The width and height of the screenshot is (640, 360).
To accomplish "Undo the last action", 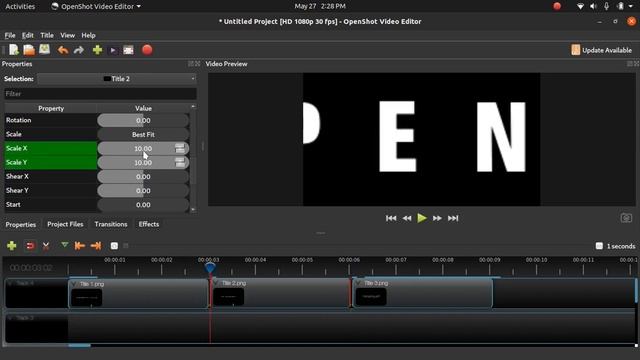I will coord(63,50).
